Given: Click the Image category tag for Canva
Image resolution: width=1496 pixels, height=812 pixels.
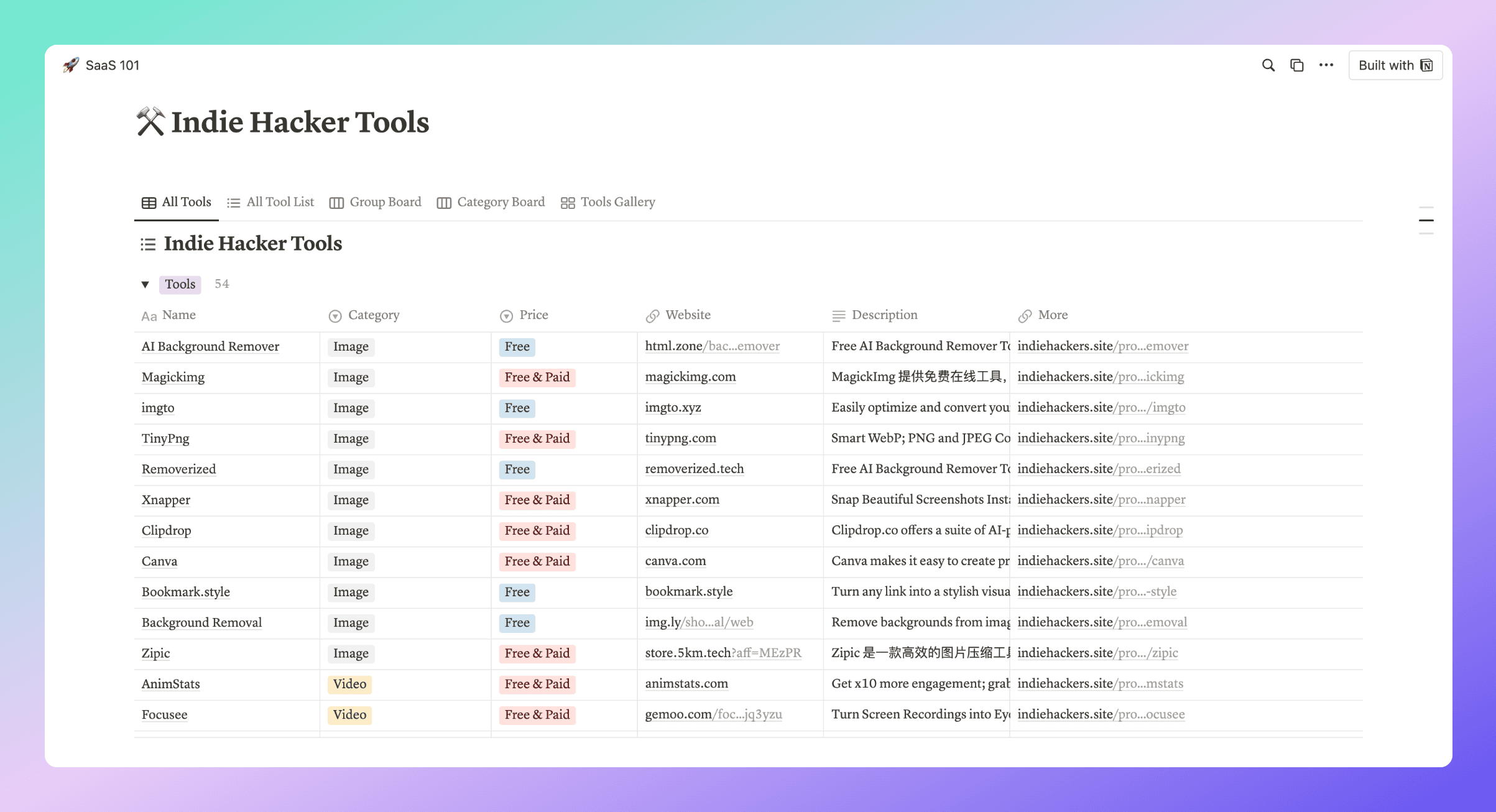Looking at the screenshot, I should click(351, 561).
